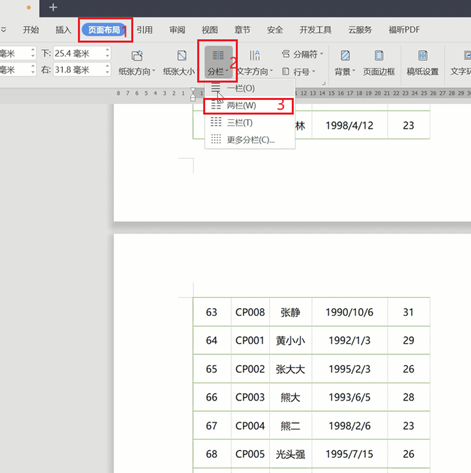Click date cell 1998/2/6
471x473 pixels.
(x=349, y=426)
